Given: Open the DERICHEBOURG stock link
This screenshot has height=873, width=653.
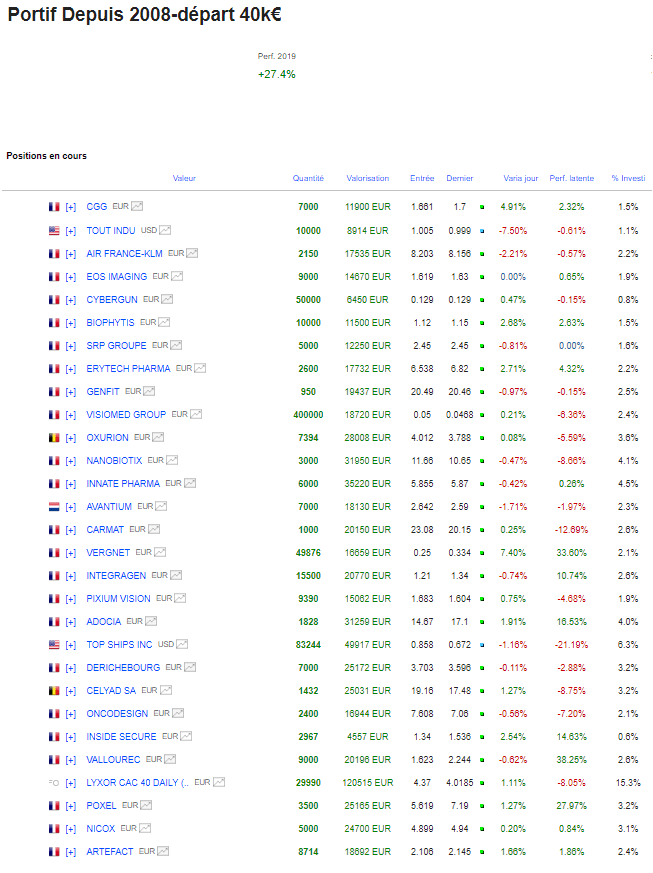Looking at the screenshot, I should point(124,667).
